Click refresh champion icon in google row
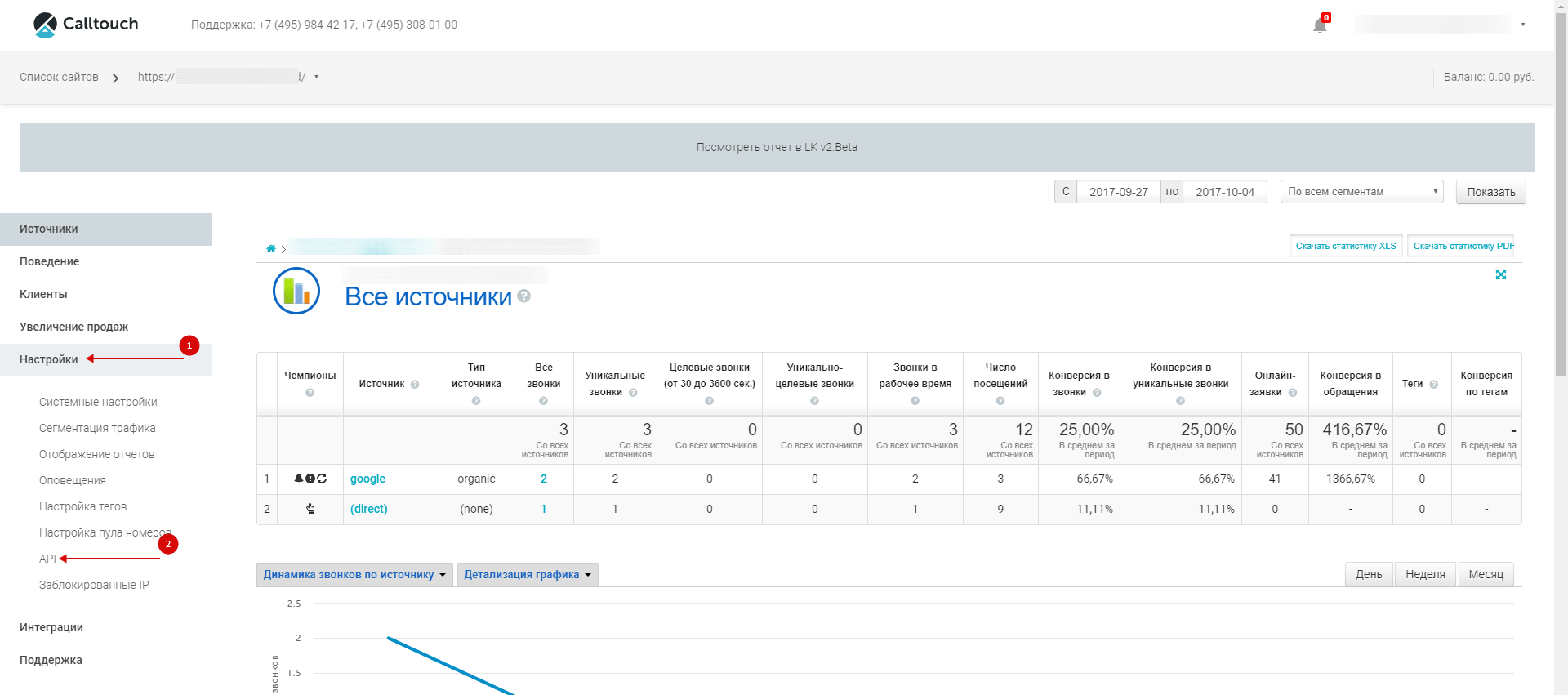 [322, 479]
